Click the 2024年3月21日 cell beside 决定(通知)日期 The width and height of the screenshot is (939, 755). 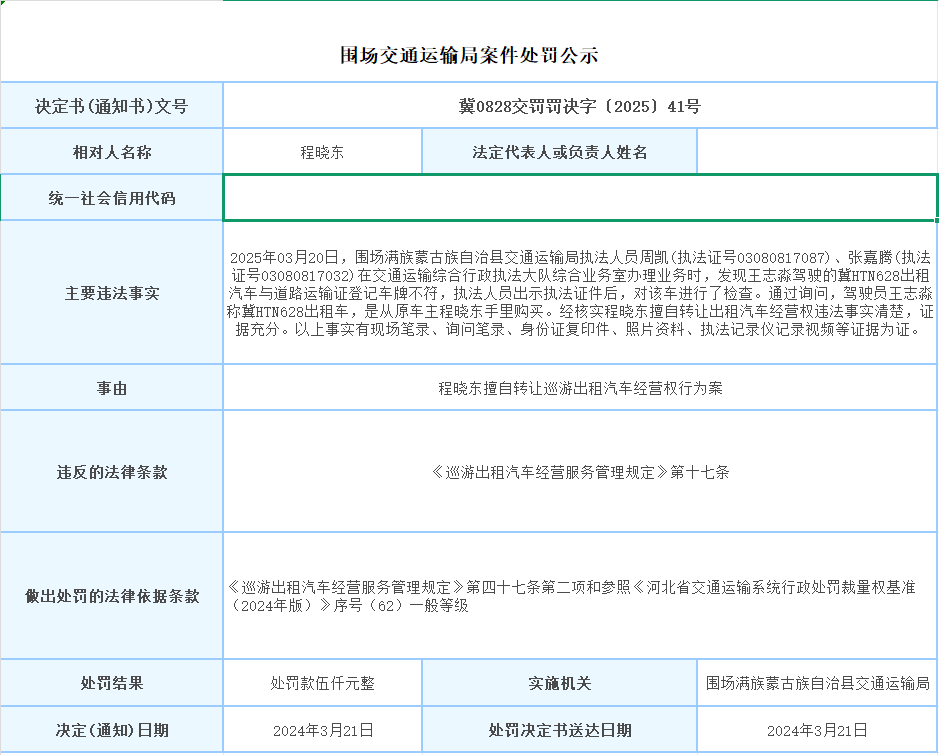322,730
